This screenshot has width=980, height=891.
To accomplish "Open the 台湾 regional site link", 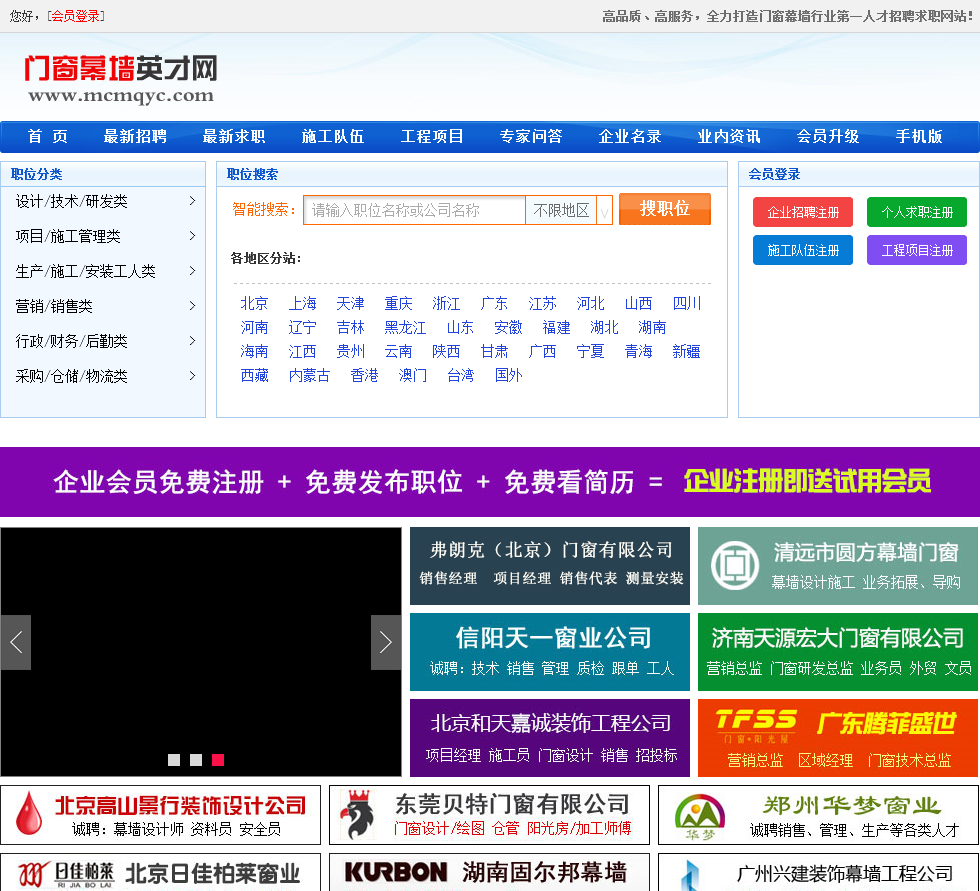I will (461, 376).
